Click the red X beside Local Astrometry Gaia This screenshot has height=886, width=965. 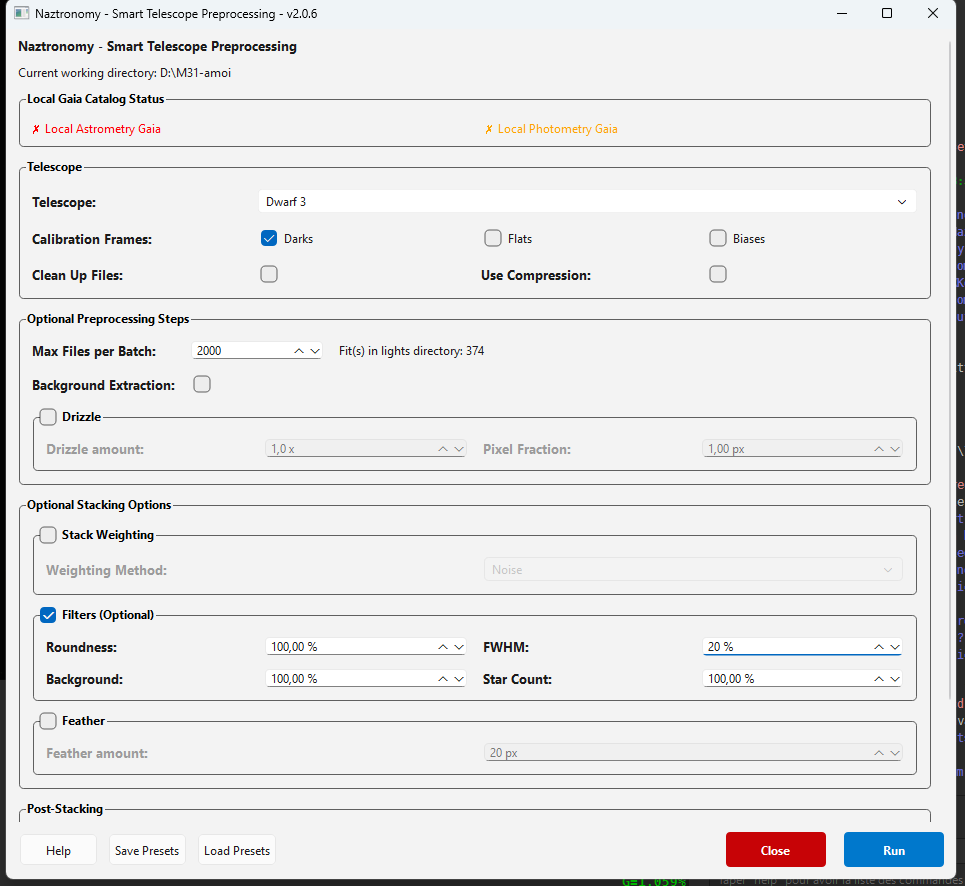tap(36, 129)
